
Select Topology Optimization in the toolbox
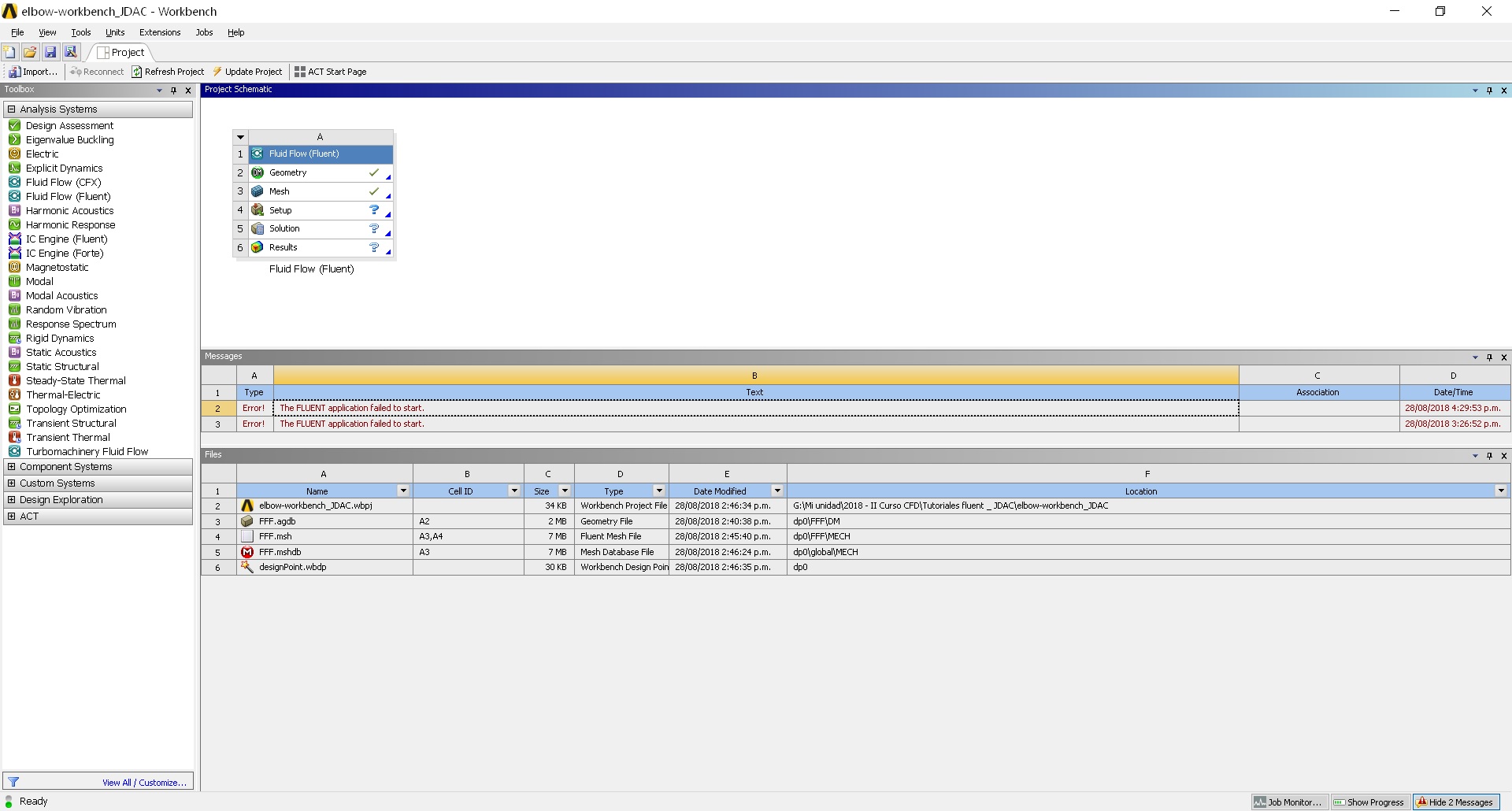click(76, 409)
